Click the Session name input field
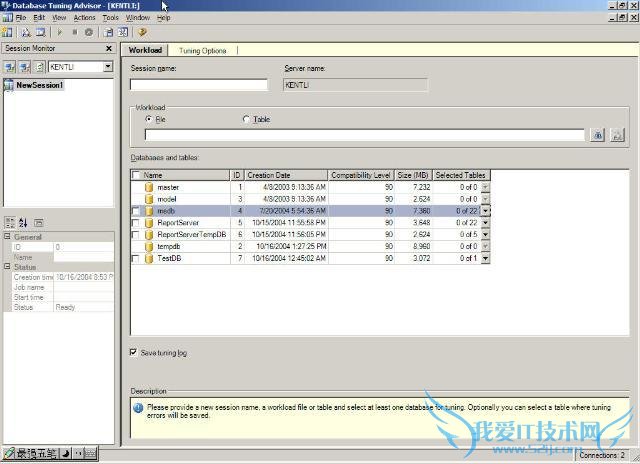The image size is (640, 464). pos(199,85)
